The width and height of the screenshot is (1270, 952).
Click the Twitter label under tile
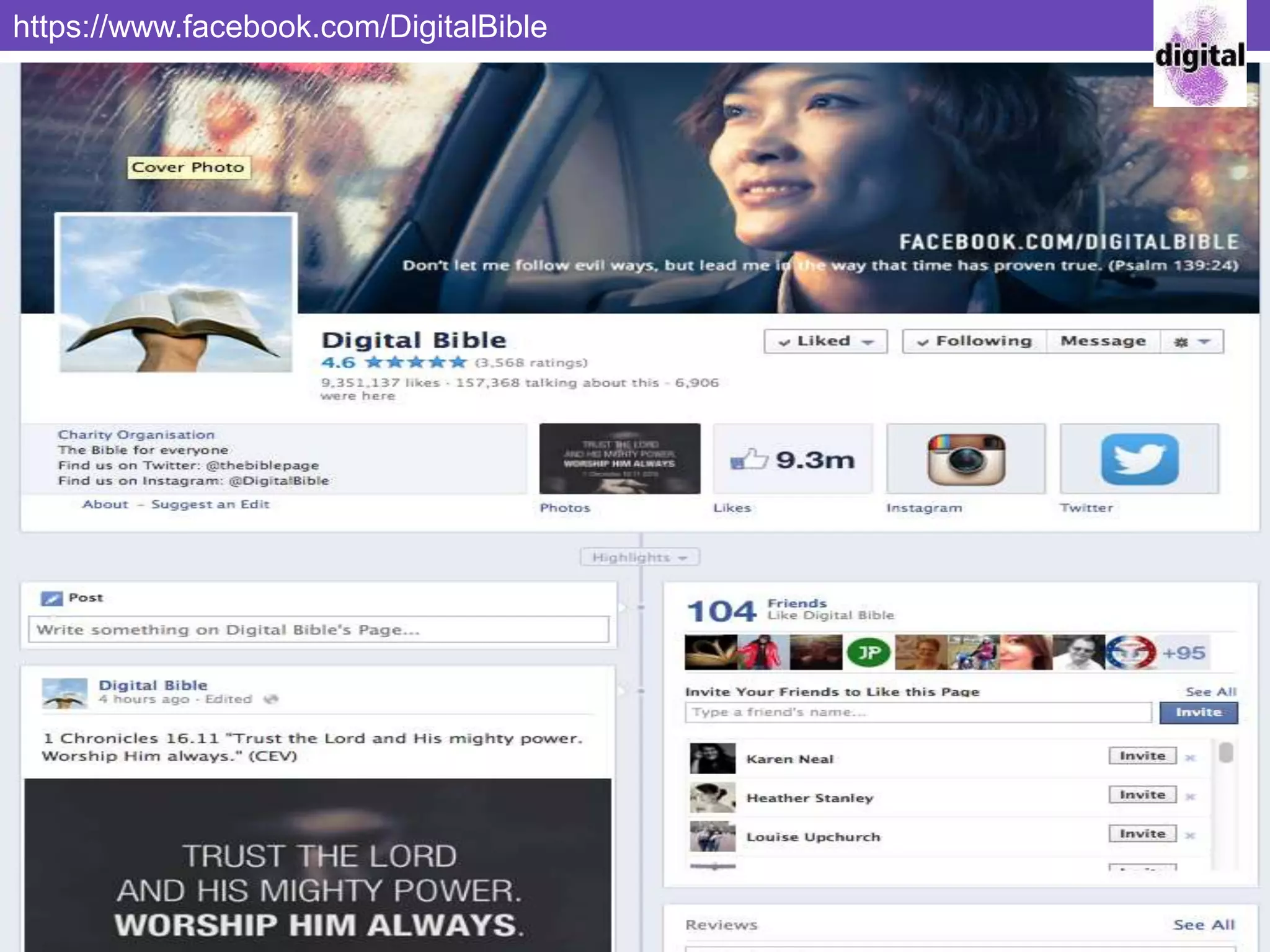(x=1086, y=508)
